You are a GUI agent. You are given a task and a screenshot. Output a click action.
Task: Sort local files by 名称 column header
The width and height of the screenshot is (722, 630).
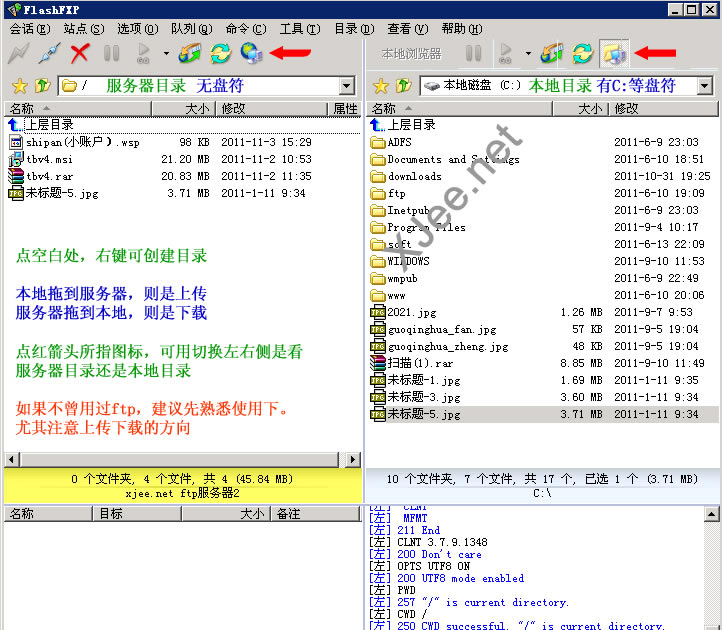[x=459, y=109]
